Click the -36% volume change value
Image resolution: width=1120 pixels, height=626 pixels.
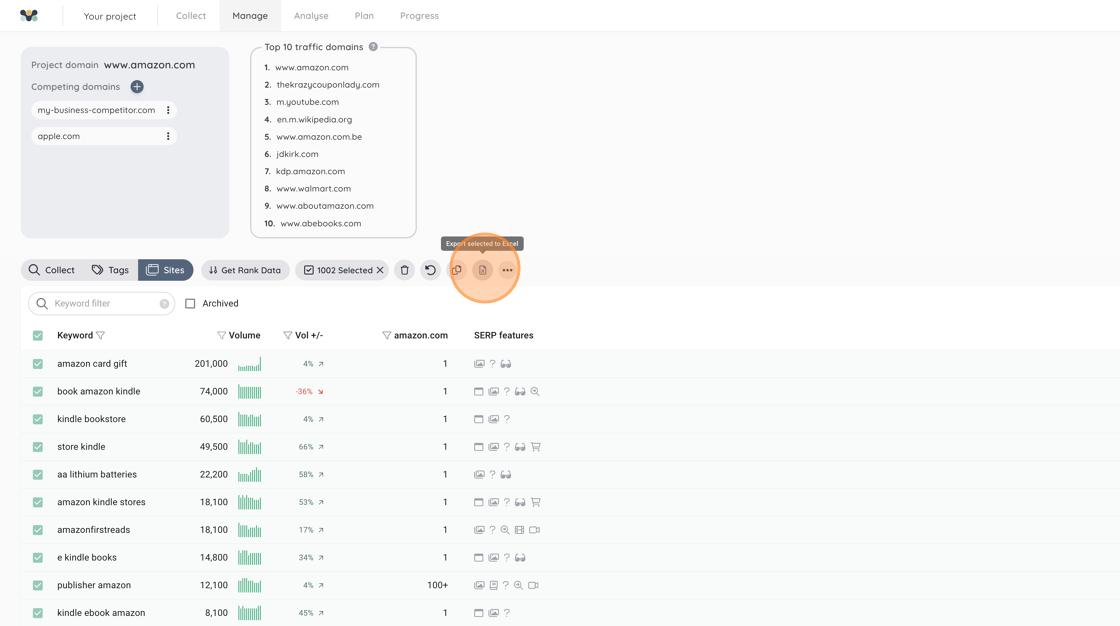[x=304, y=392]
